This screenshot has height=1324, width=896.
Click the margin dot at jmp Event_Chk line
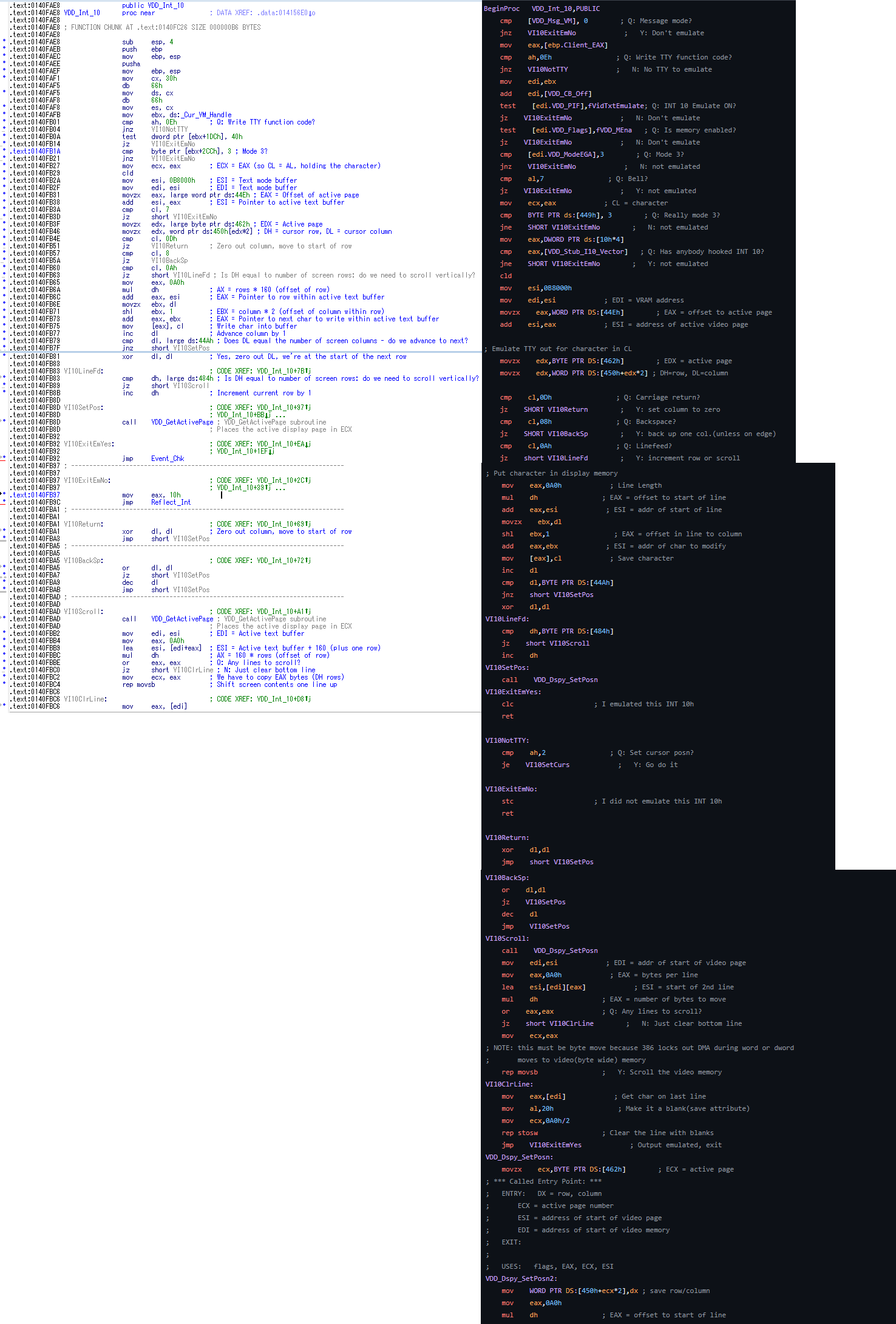(5, 459)
